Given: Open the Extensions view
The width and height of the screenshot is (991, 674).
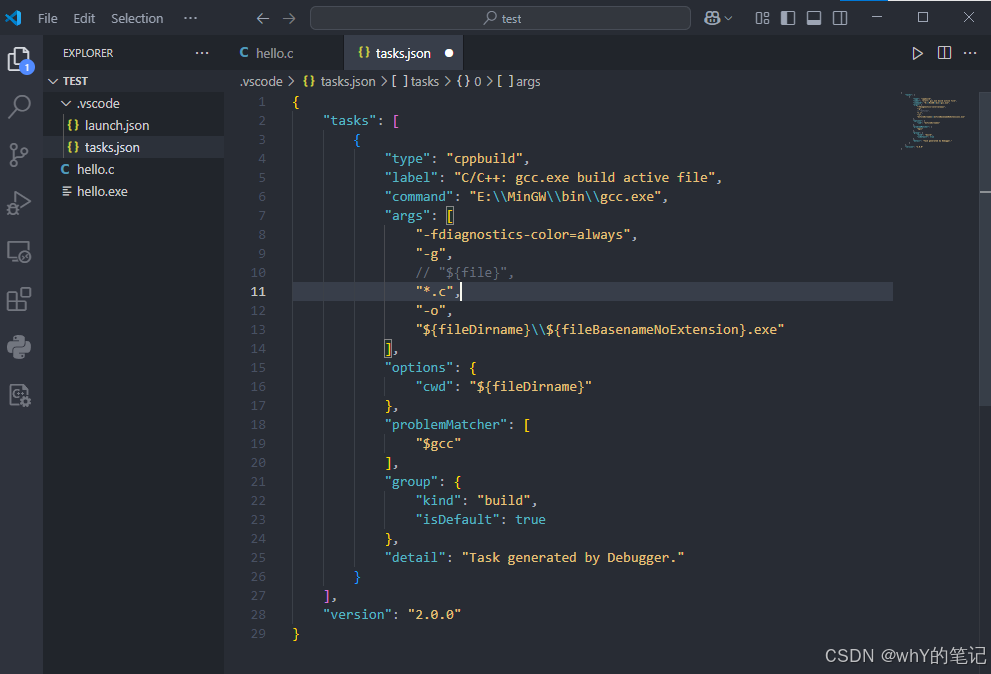Looking at the screenshot, I should (x=19, y=299).
